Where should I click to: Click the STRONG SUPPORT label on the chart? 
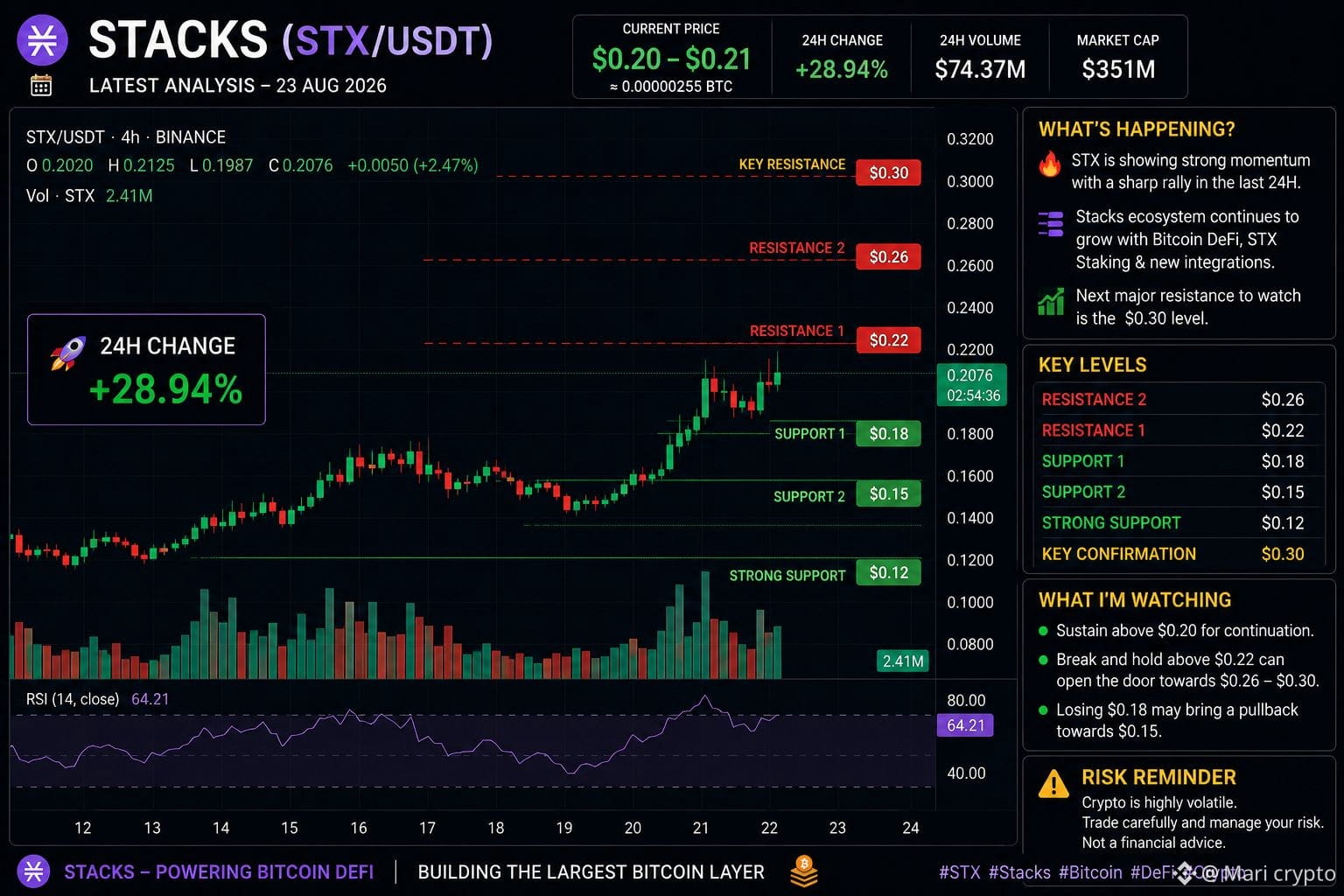point(787,576)
